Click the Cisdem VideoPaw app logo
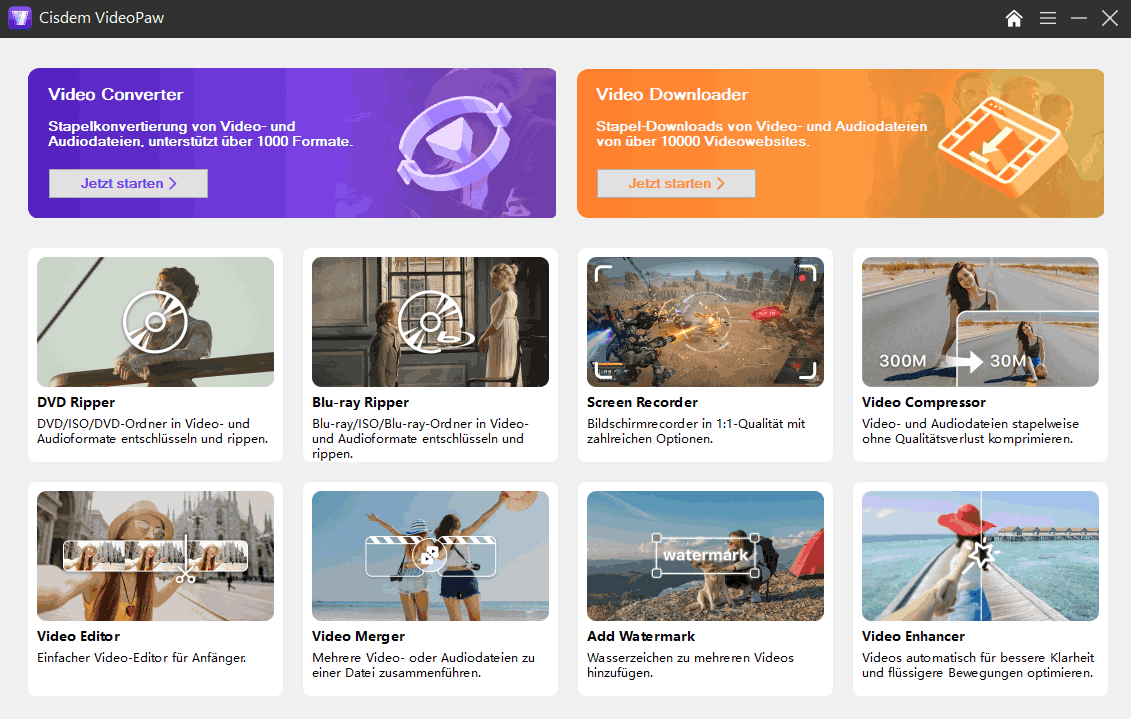Screen dimensions: 1131x719 pyautogui.click(x=19, y=18)
